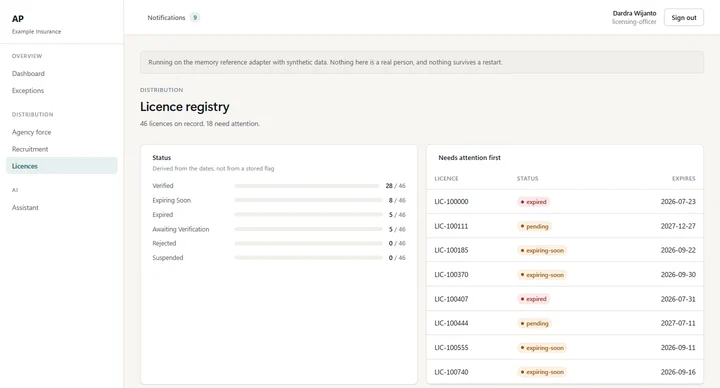Select the Licences sidebar item
The width and height of the screenshot is (720, 388).
(61, 166)
